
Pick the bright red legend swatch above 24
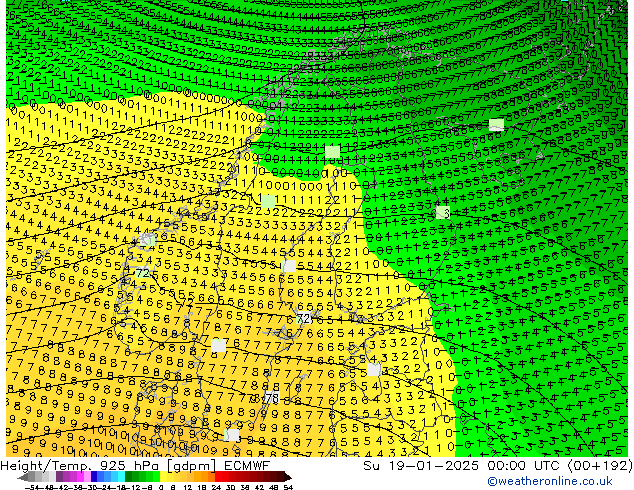point(218,477)
